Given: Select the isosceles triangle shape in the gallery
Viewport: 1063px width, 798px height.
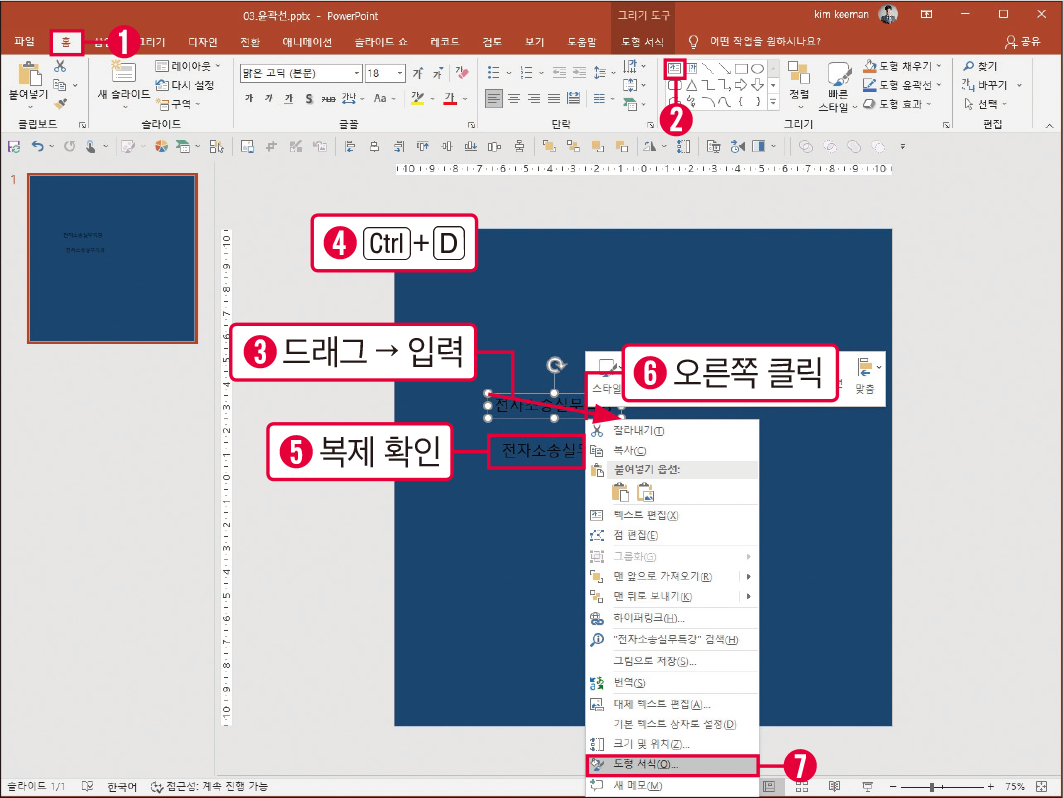Looking at the screenshot, I should [691, 85].
